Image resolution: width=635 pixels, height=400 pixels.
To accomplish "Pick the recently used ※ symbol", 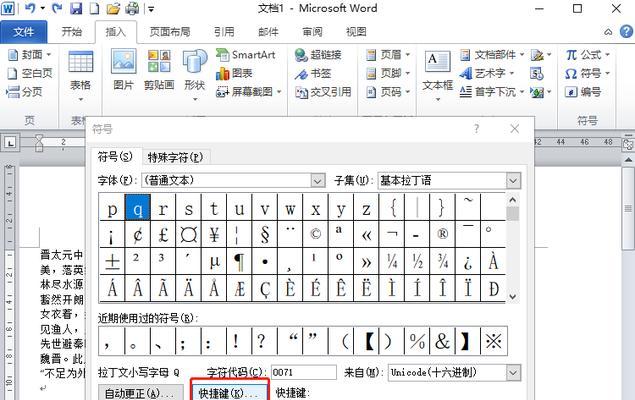I will coord(494,341).
